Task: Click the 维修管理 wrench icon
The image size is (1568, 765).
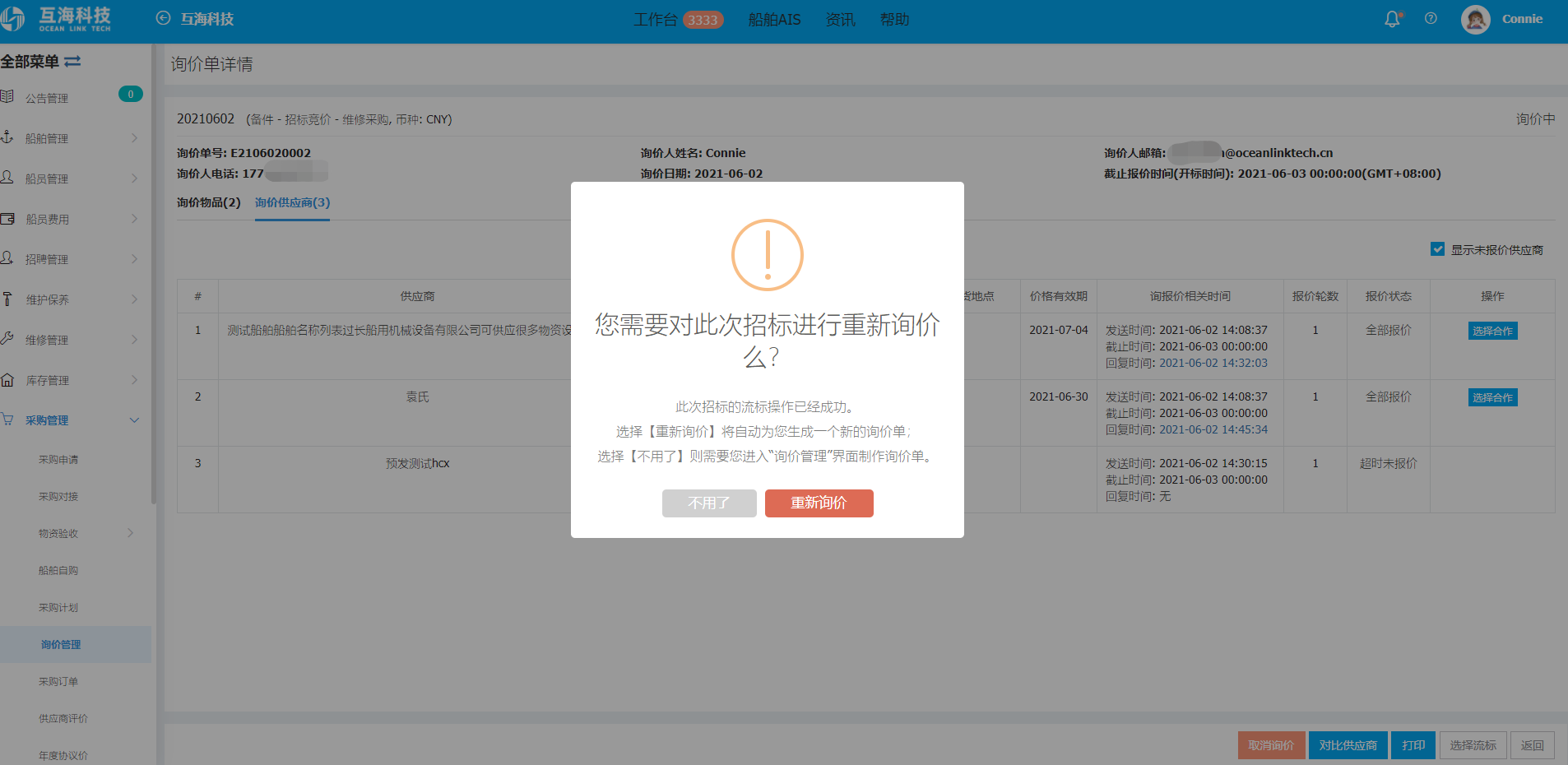Action: [7, 339]
